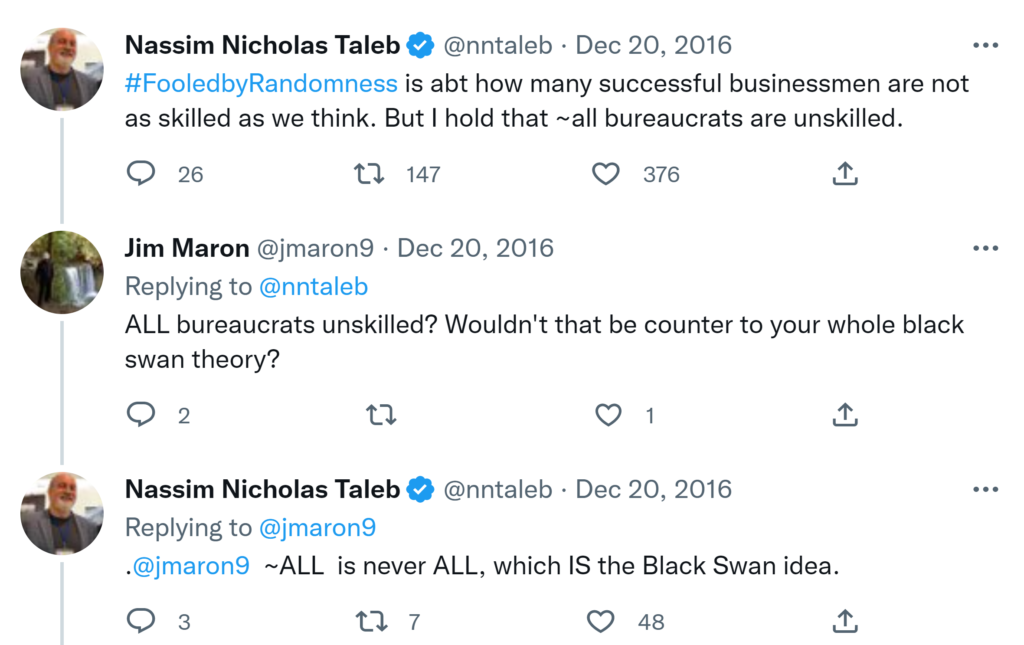Like Jim Maron's tweet
Screen dimensions: 1024x645
pyautogui.click(x=608, y=415)
